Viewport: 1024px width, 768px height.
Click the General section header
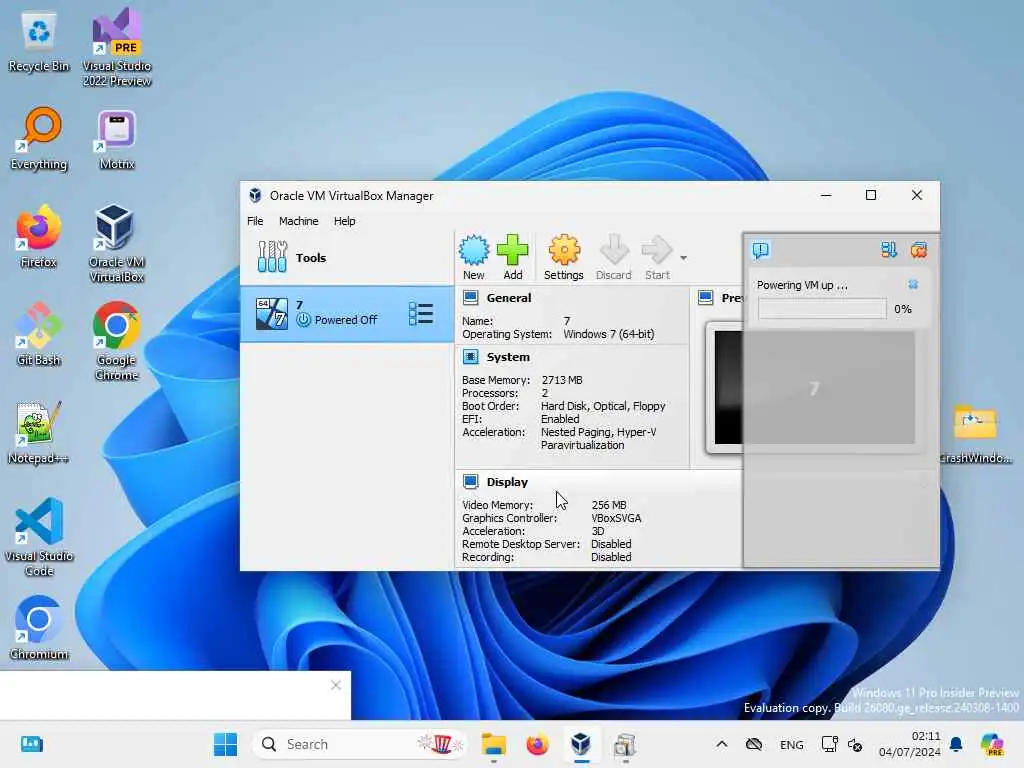pyautogui.click(x=509, y=298)
